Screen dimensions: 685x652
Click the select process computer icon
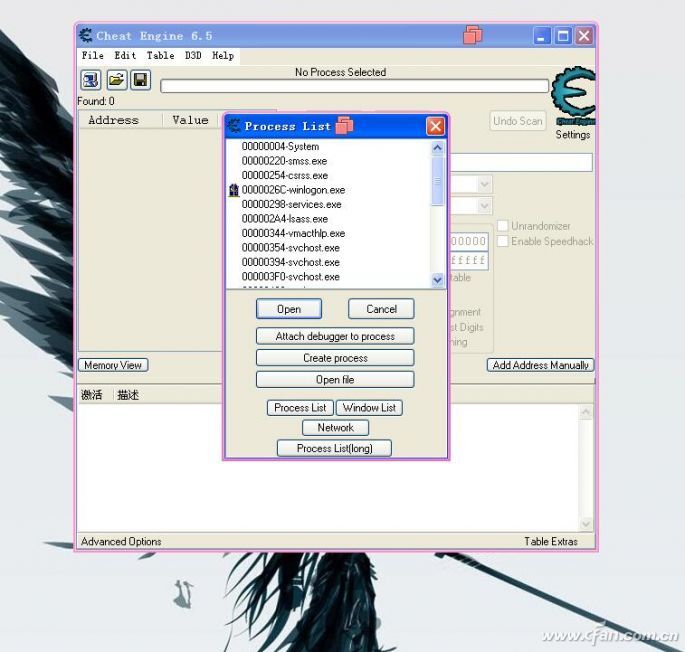coord(91,80)
